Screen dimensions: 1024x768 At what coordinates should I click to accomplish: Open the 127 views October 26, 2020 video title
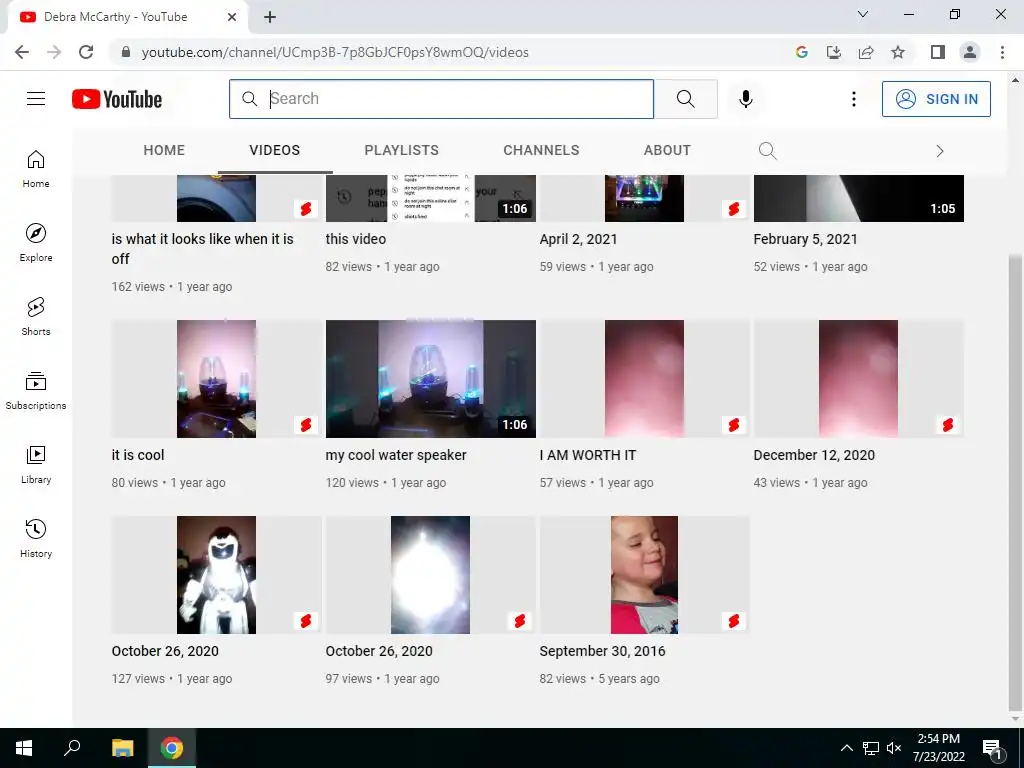(165, 651)
